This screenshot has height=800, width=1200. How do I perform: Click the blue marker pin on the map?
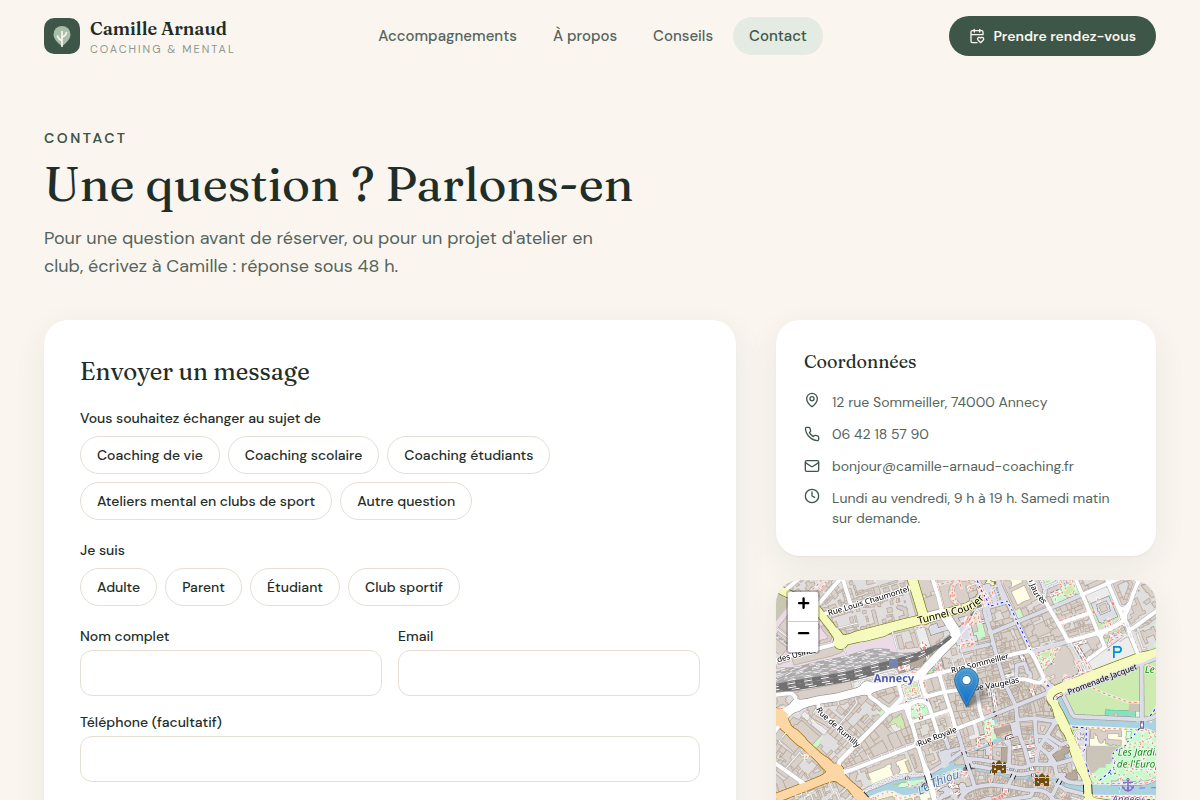[966, 687]
